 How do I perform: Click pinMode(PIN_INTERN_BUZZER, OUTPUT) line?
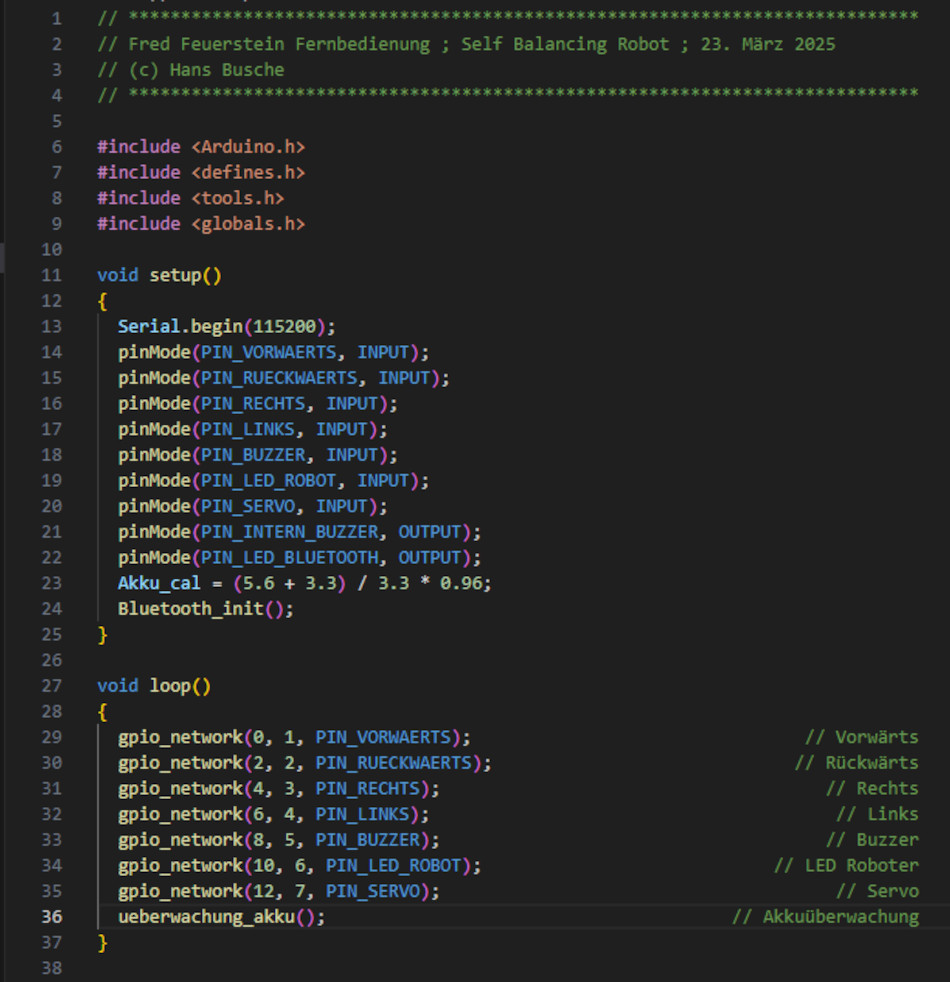click(x=299, y=532)
